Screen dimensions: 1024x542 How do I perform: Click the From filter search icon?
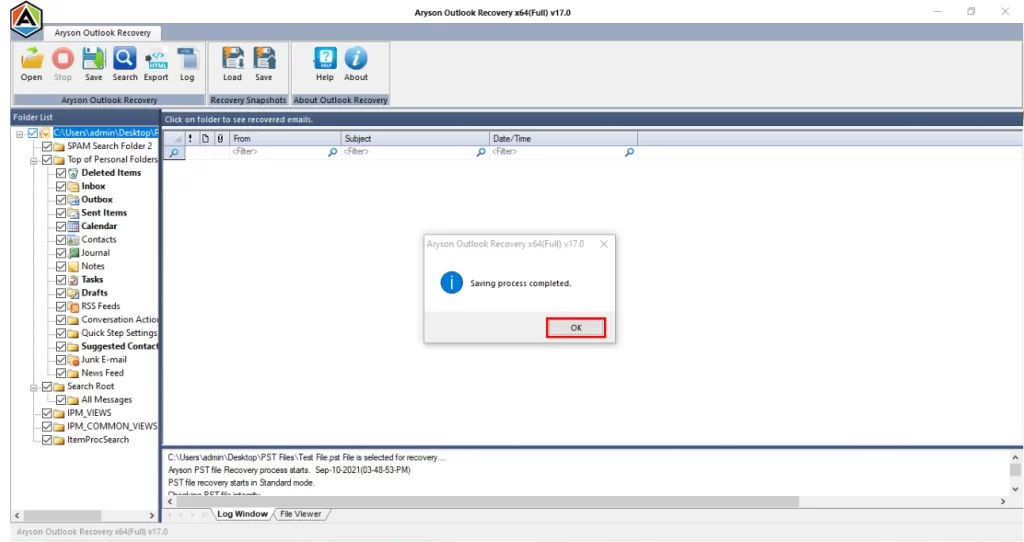332,152
